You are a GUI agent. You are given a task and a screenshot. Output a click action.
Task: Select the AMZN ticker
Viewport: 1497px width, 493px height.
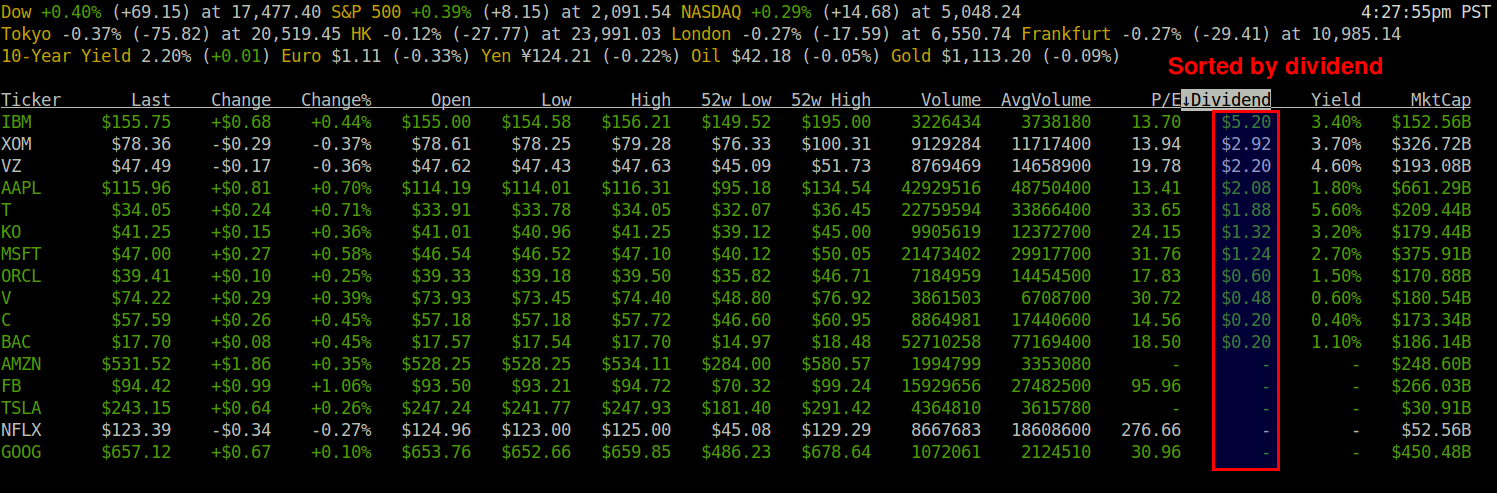coord(21,364)
